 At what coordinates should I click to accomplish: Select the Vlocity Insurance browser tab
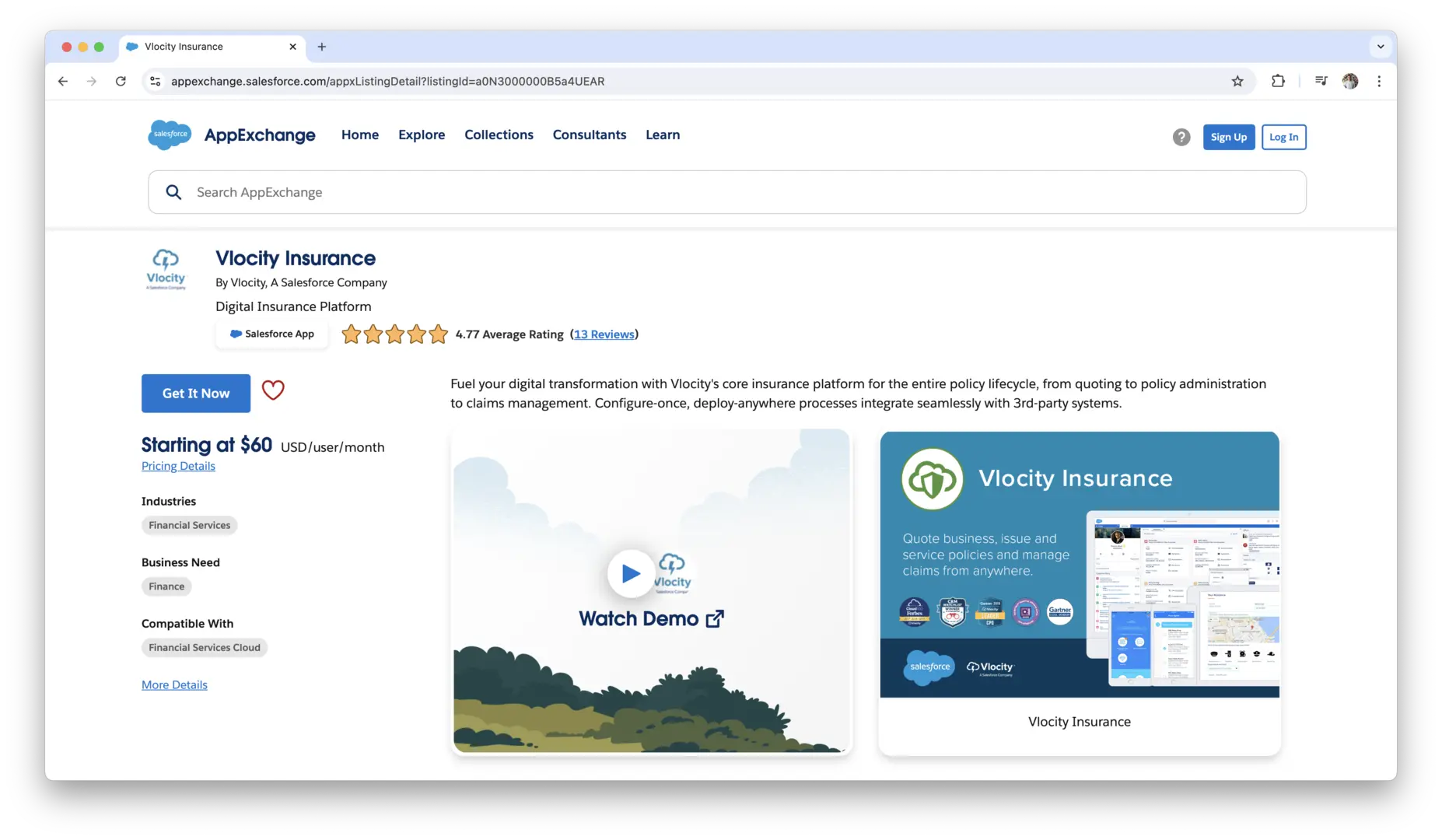coord(212,47)
